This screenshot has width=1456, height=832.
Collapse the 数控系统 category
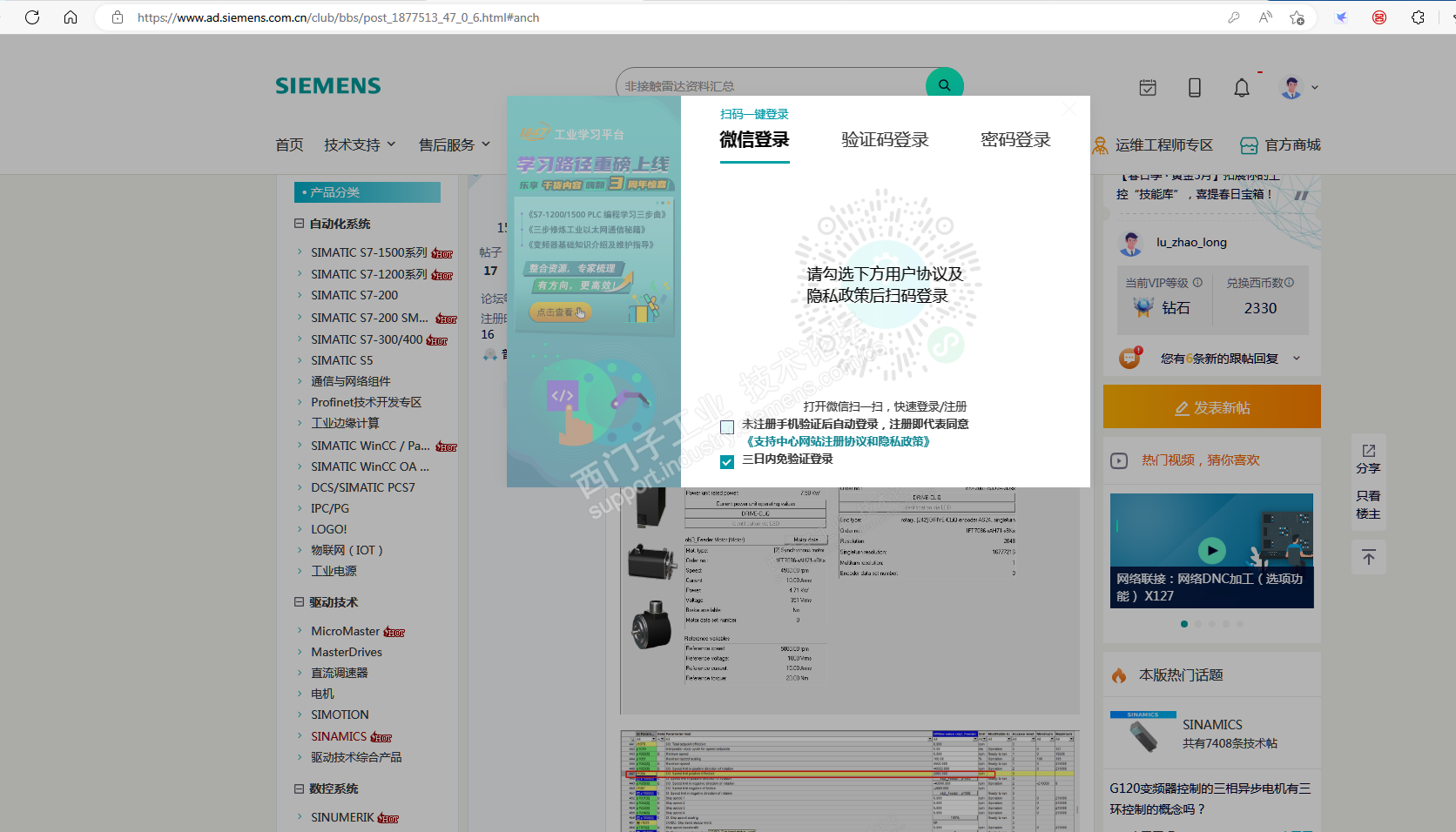pos(299,788)
